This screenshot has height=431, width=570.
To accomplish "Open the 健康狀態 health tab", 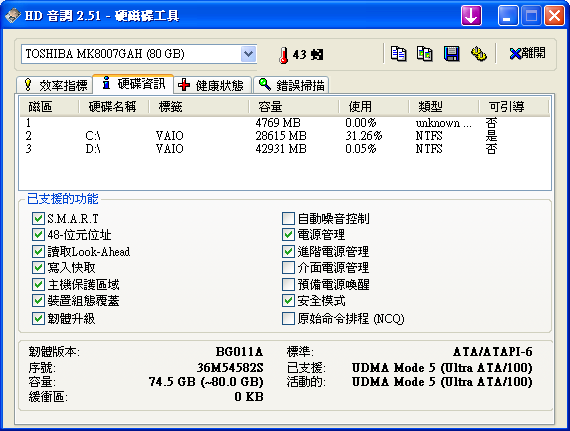I will click(x=212, y=85).
